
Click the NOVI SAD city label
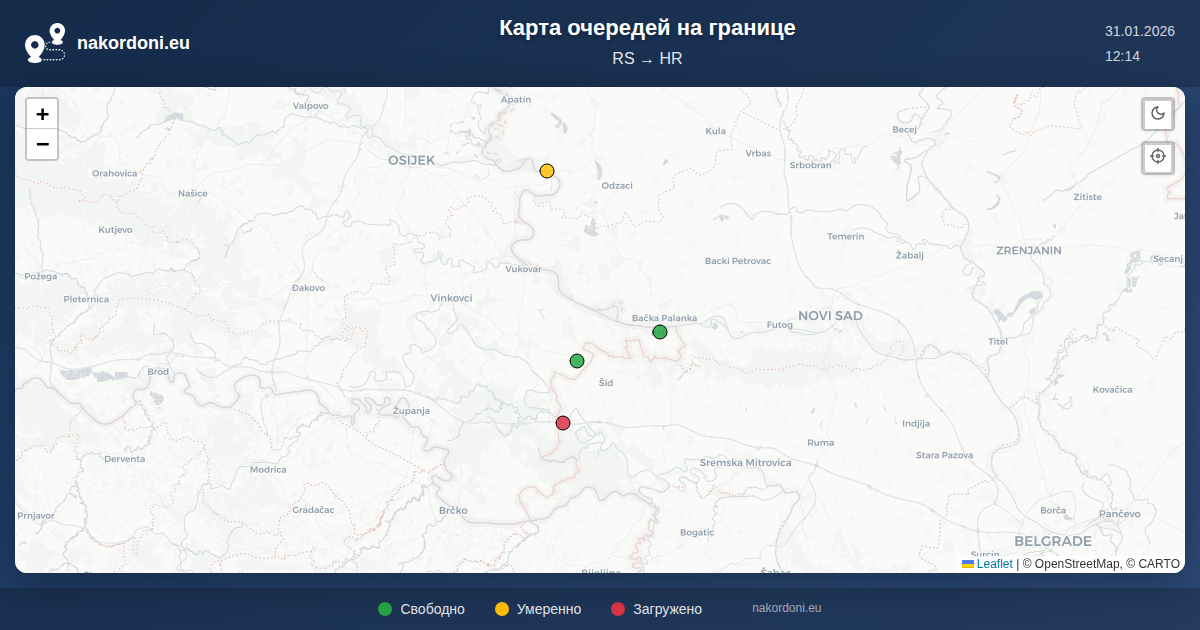(830, 316)
